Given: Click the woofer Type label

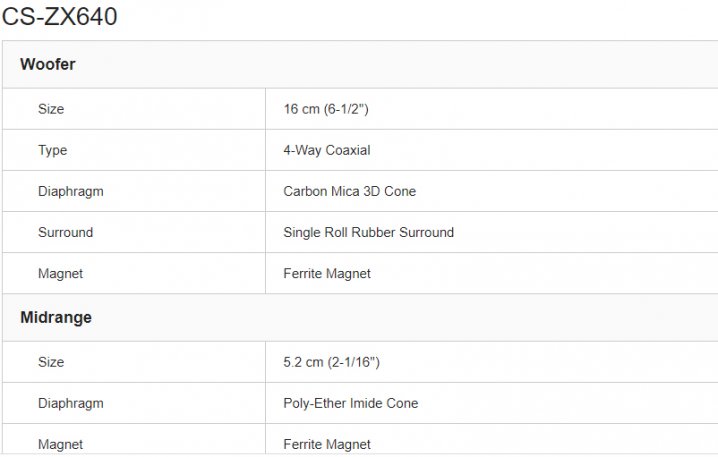Looking at the screenshot, I should coord(52,150).
